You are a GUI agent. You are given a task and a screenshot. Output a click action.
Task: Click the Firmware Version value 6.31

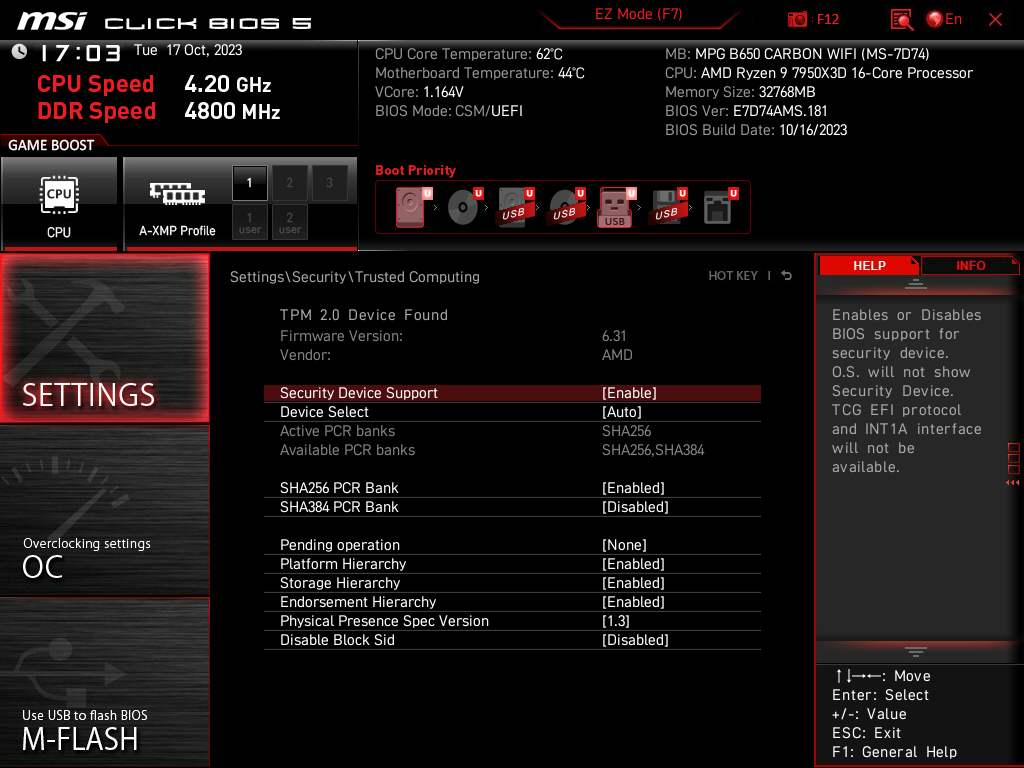tap(614, 336)
